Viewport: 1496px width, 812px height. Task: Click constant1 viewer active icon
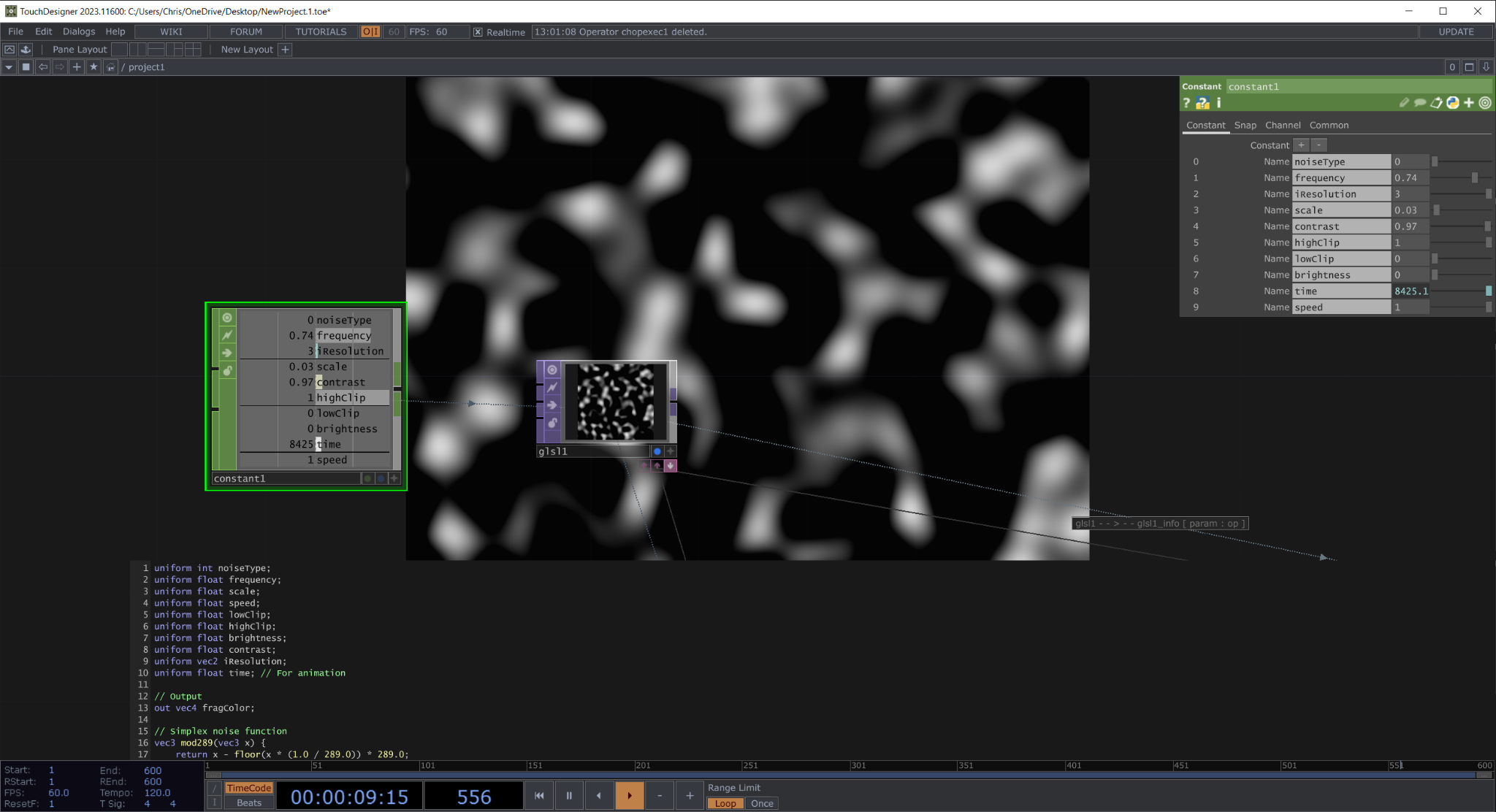pyautogui.click(x=227, y=318)
